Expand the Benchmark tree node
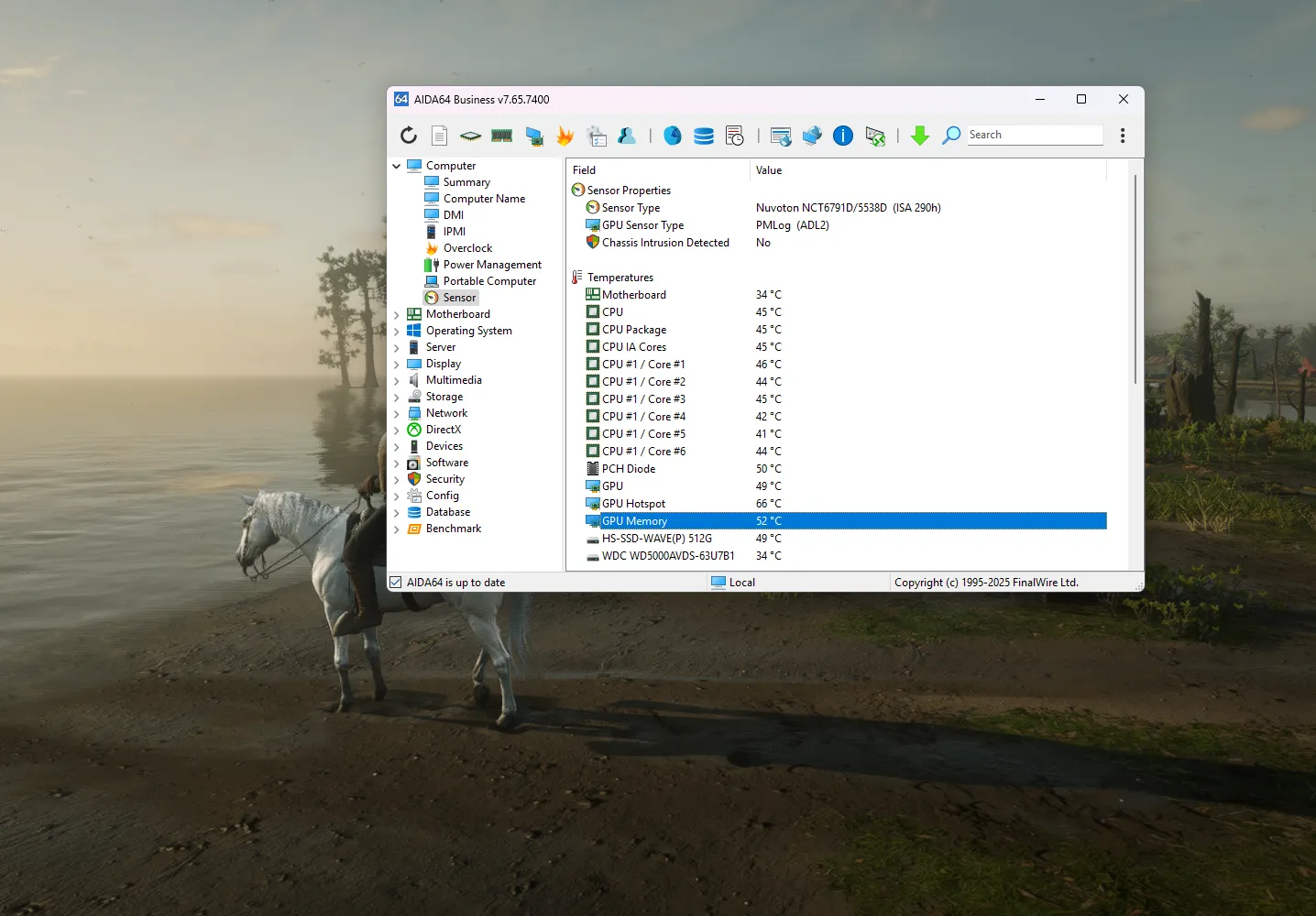The image size is (1316, 916). (397, 529)
